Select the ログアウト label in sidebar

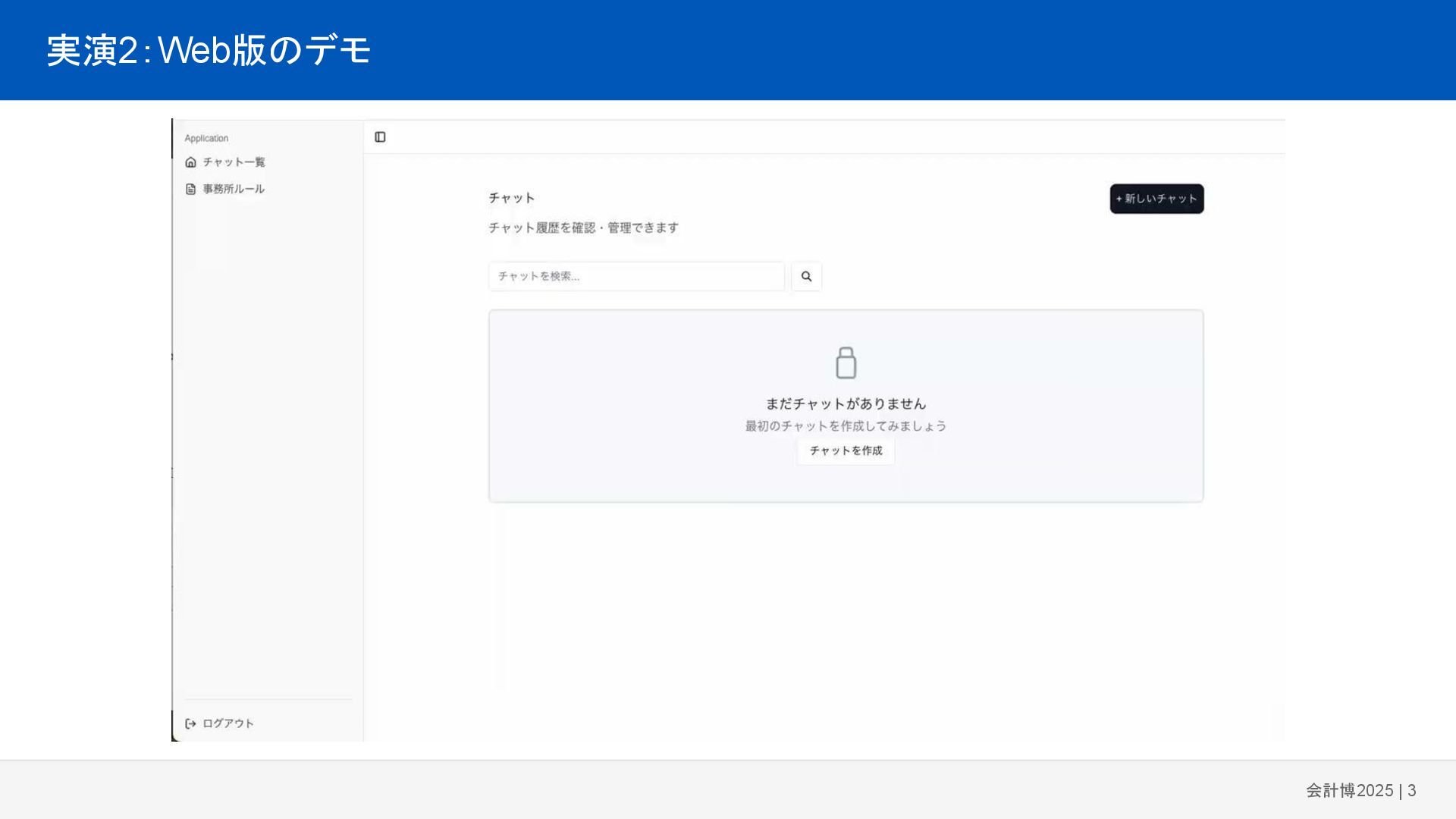tap(228, 723)
